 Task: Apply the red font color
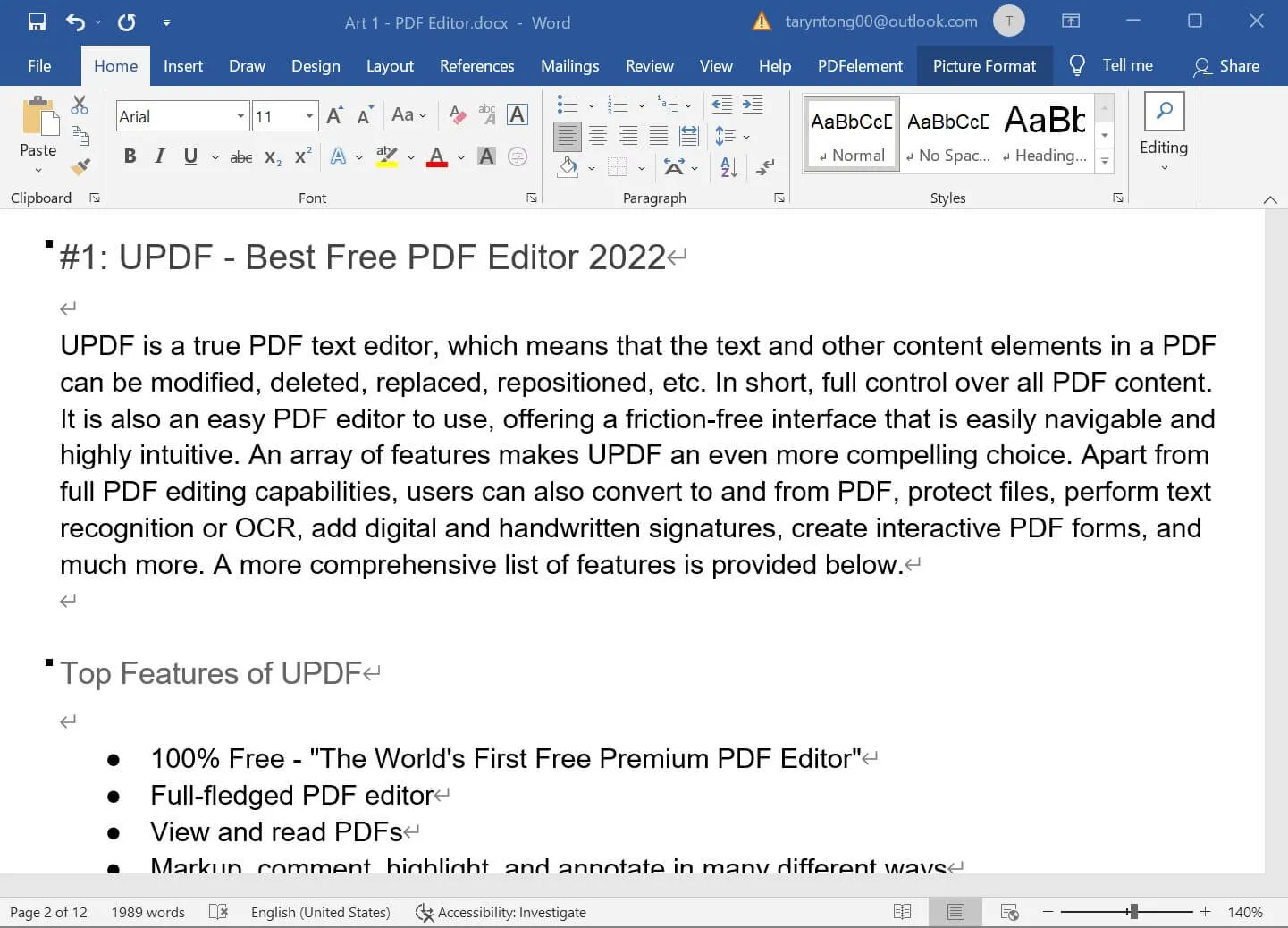(x=437, y=157)
